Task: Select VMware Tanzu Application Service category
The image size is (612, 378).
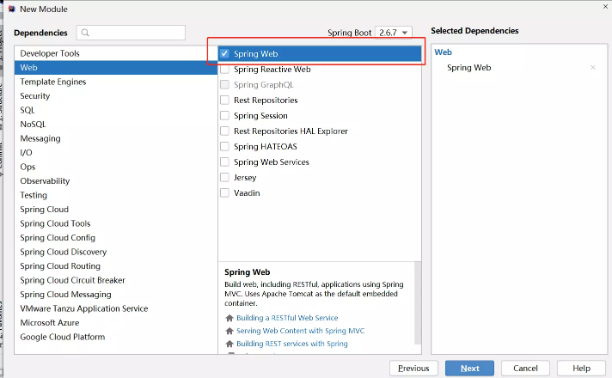Action: [x=116, y=308]
